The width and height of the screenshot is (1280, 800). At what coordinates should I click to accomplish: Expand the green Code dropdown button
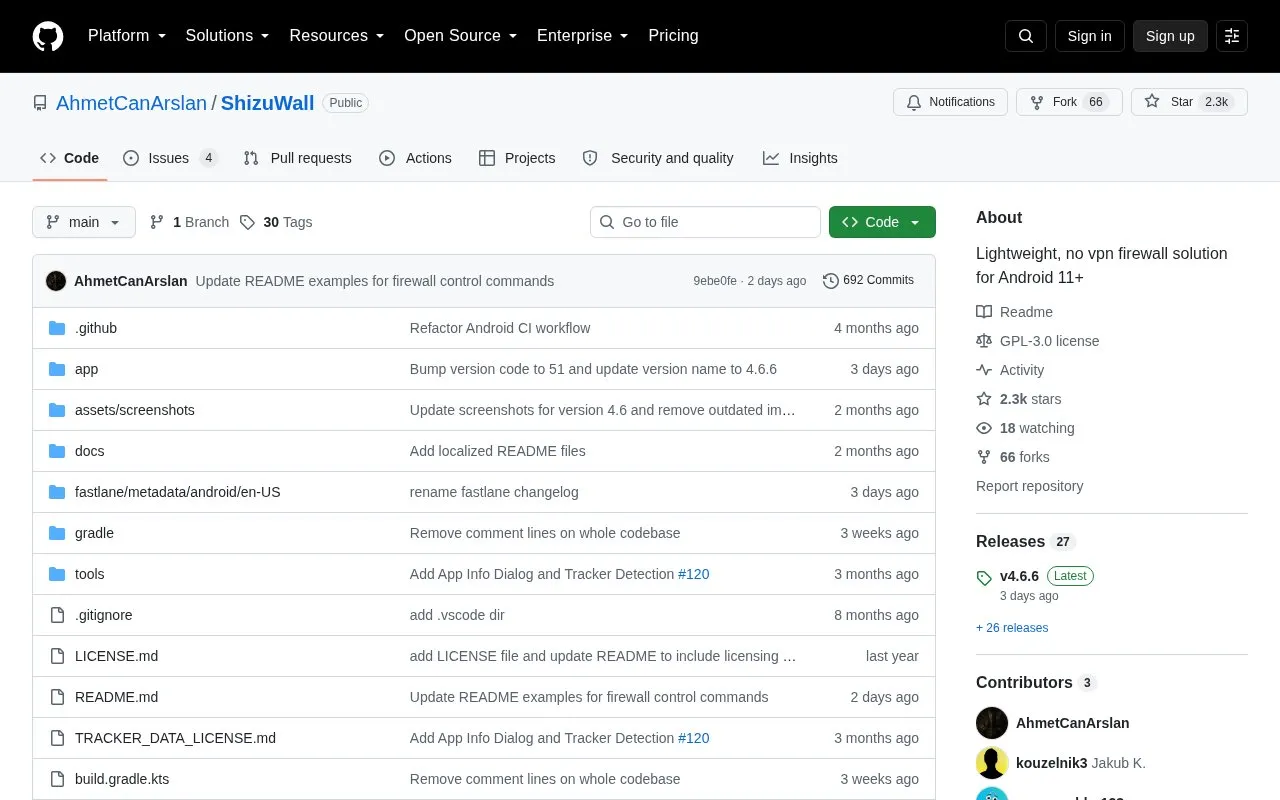(x=882, y=222)
